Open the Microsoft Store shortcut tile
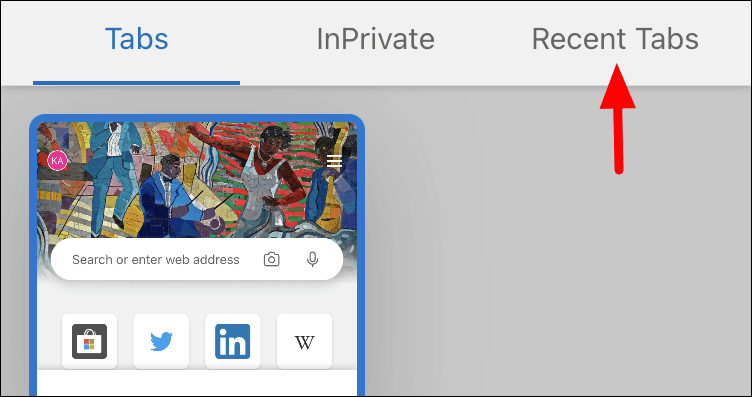The width and height of the screenshot is (752, 397). [x=89, y=341]
